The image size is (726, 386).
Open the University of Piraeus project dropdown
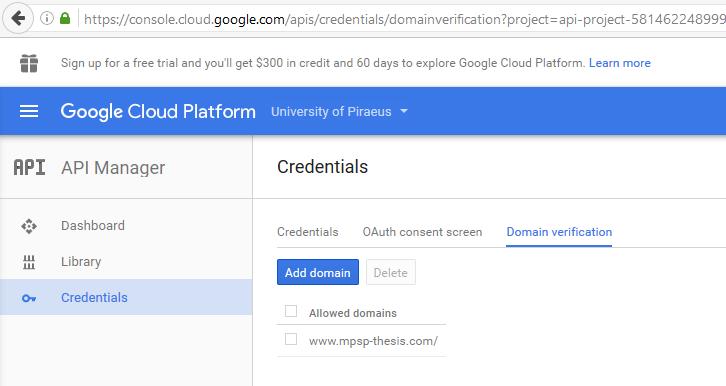pos(339,112)
